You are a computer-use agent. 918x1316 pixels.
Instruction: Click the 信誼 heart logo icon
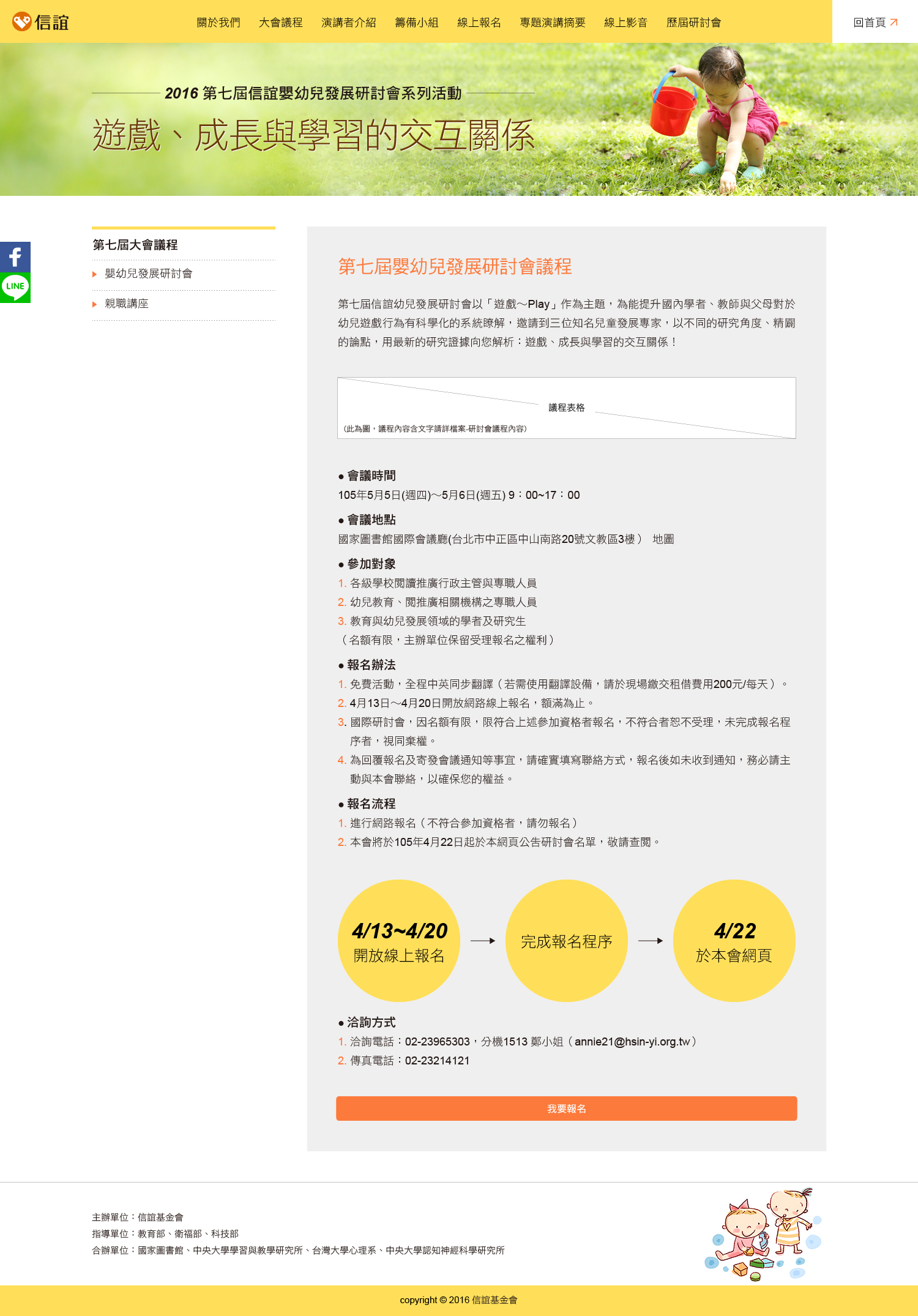[x=22, y=22]
